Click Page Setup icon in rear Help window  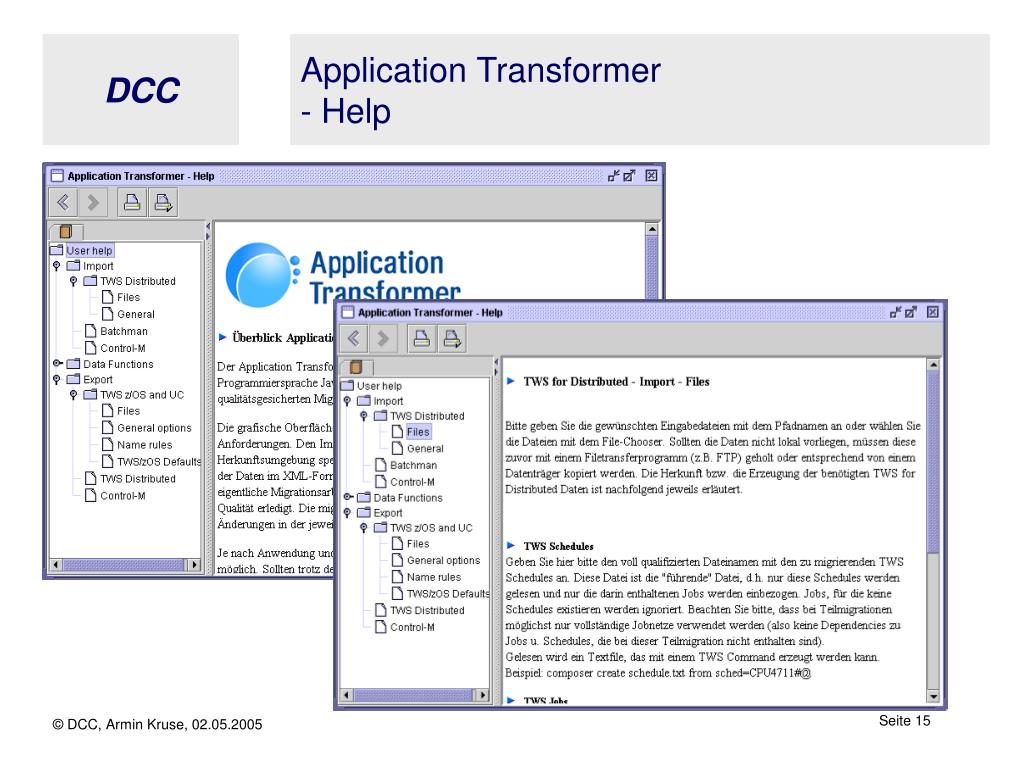pyautogui.click(x=163, y=202)
